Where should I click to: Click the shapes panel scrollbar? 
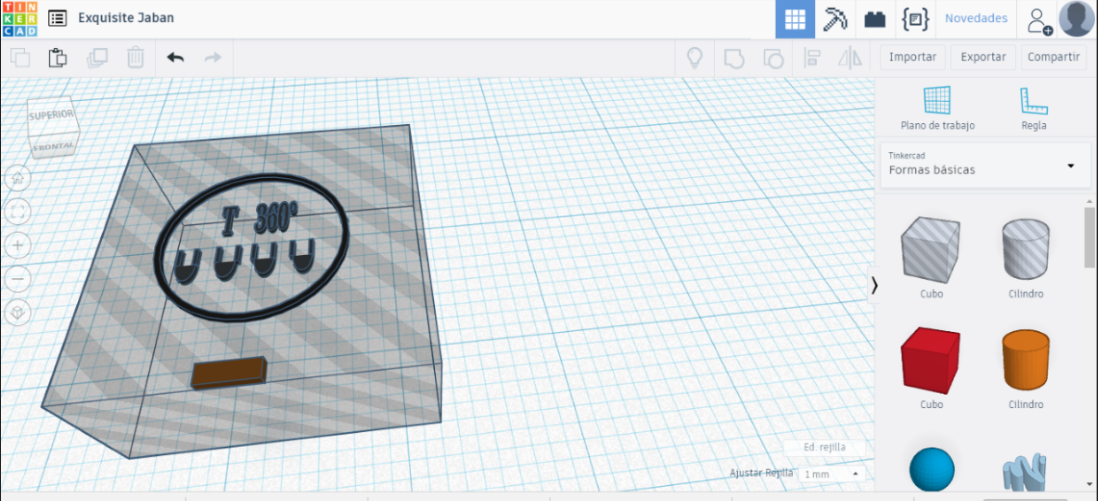point(1090,237)
